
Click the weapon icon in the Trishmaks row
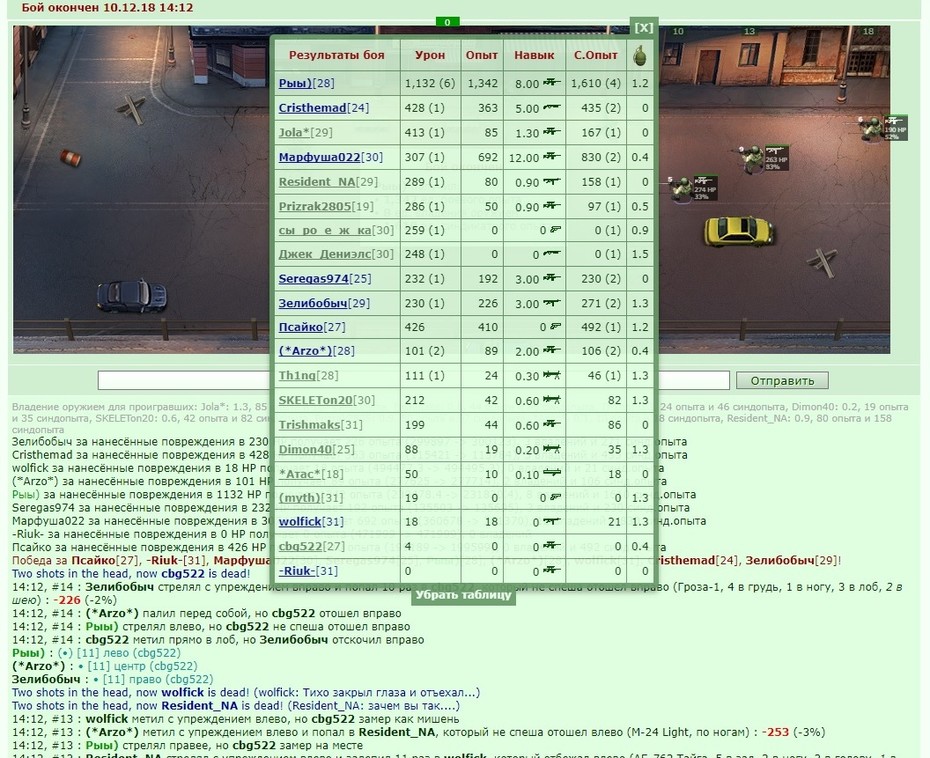click(x=552, y=424)
